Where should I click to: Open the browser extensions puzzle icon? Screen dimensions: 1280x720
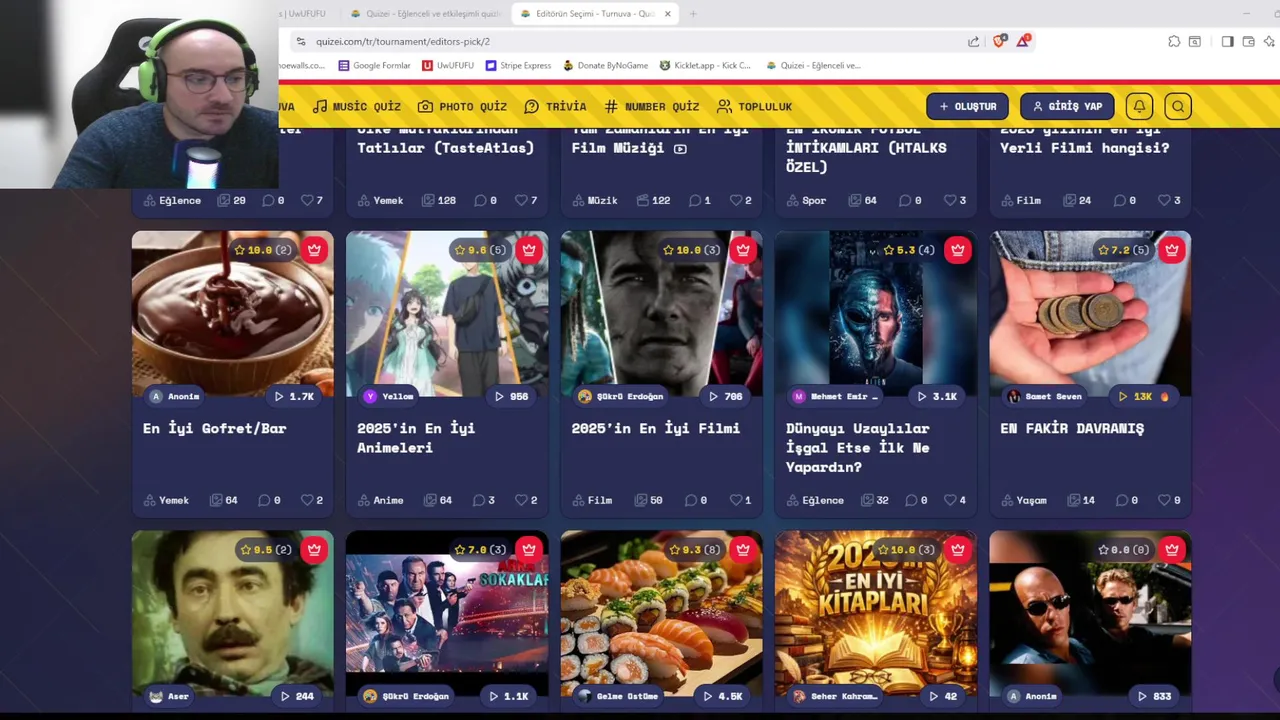[1174, 41]
